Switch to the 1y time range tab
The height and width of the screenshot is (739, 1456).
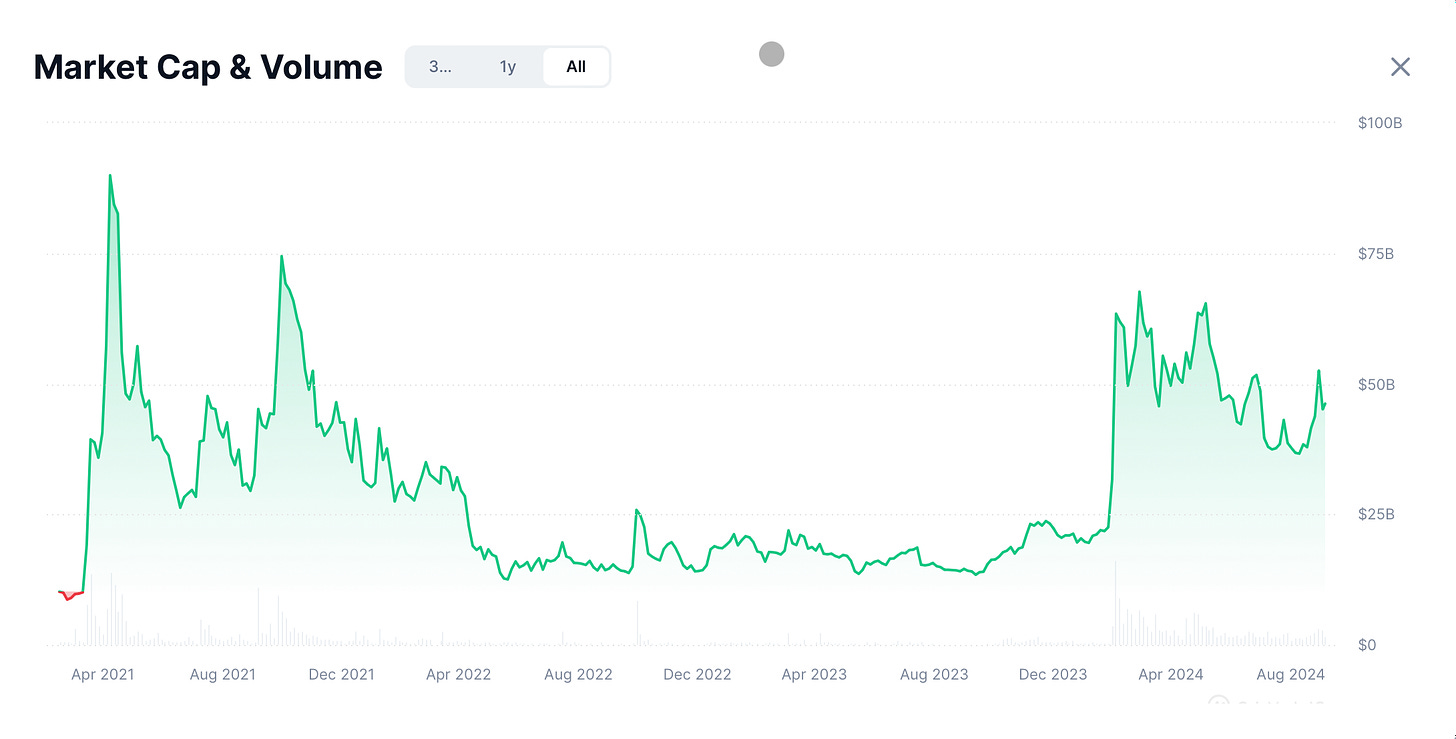(x=508, y=67)
